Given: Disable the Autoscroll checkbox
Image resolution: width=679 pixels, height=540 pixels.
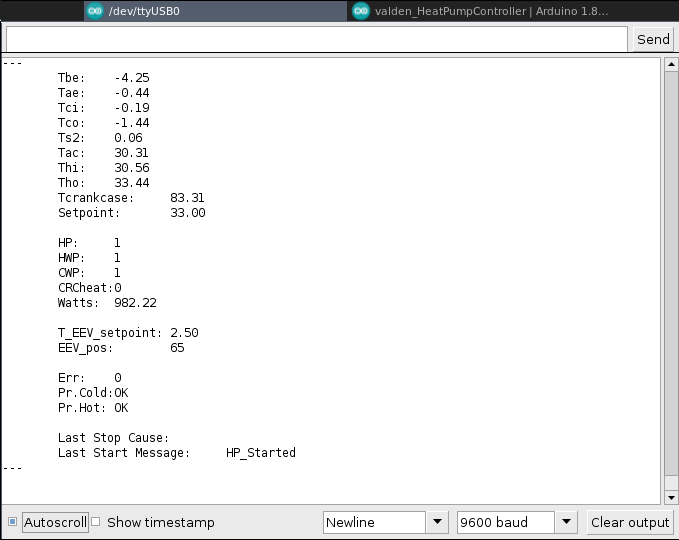Looking at the screenshot, I should coord(12,522).
